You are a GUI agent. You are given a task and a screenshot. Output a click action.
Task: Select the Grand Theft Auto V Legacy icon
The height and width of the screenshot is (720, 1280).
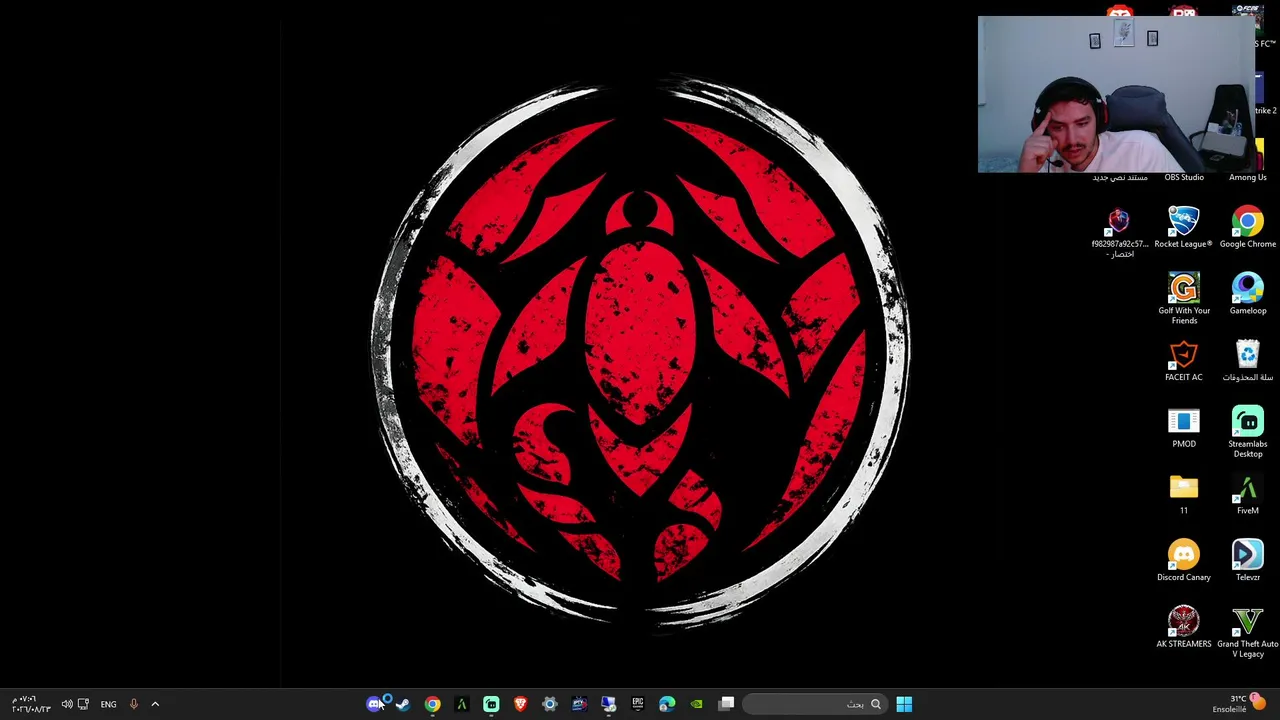1248,632
